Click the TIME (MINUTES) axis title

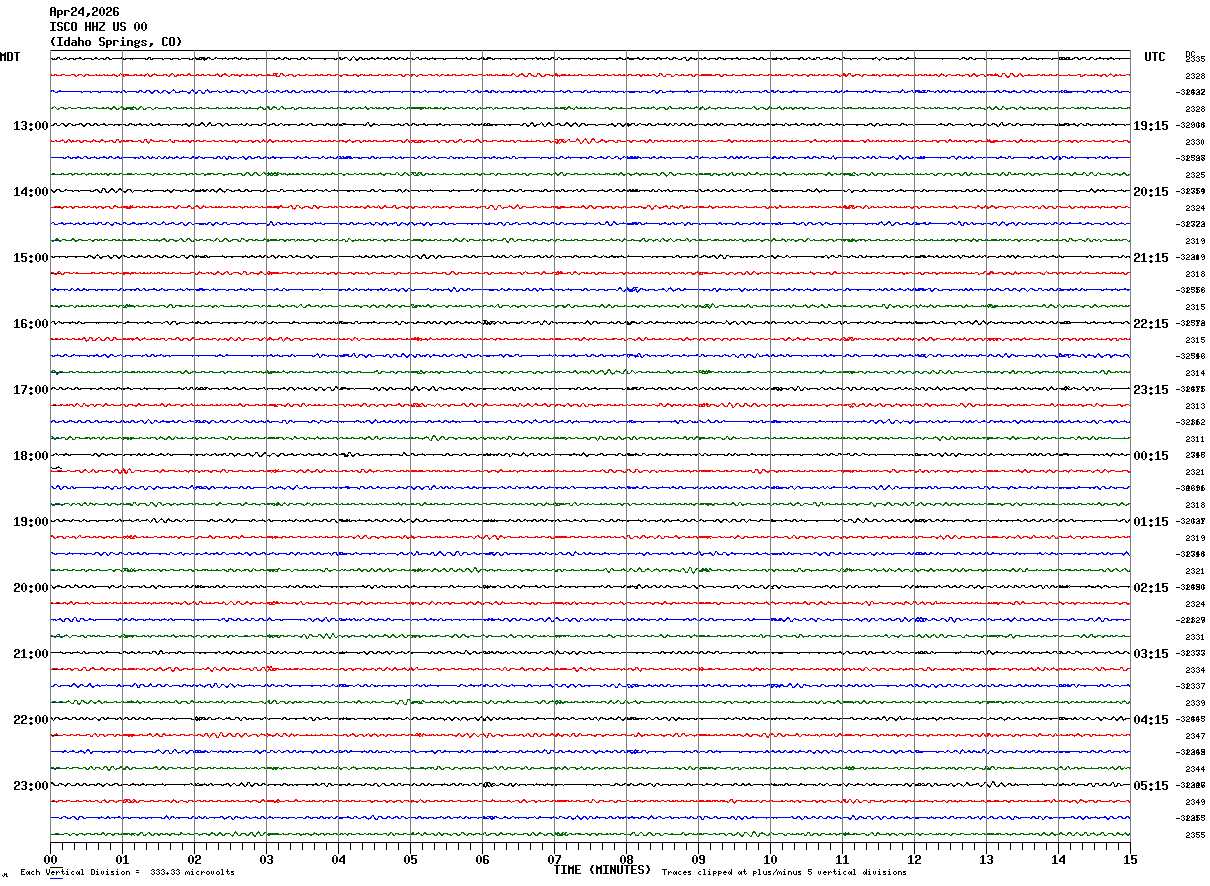(x=602, y=870)
